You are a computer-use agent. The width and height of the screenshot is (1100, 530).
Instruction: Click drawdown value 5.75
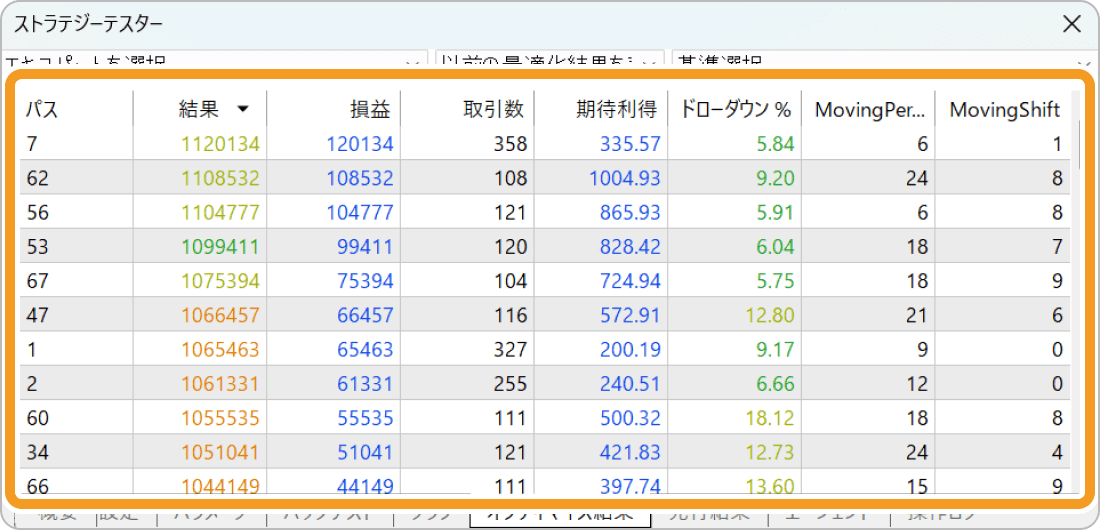point(775,281)
